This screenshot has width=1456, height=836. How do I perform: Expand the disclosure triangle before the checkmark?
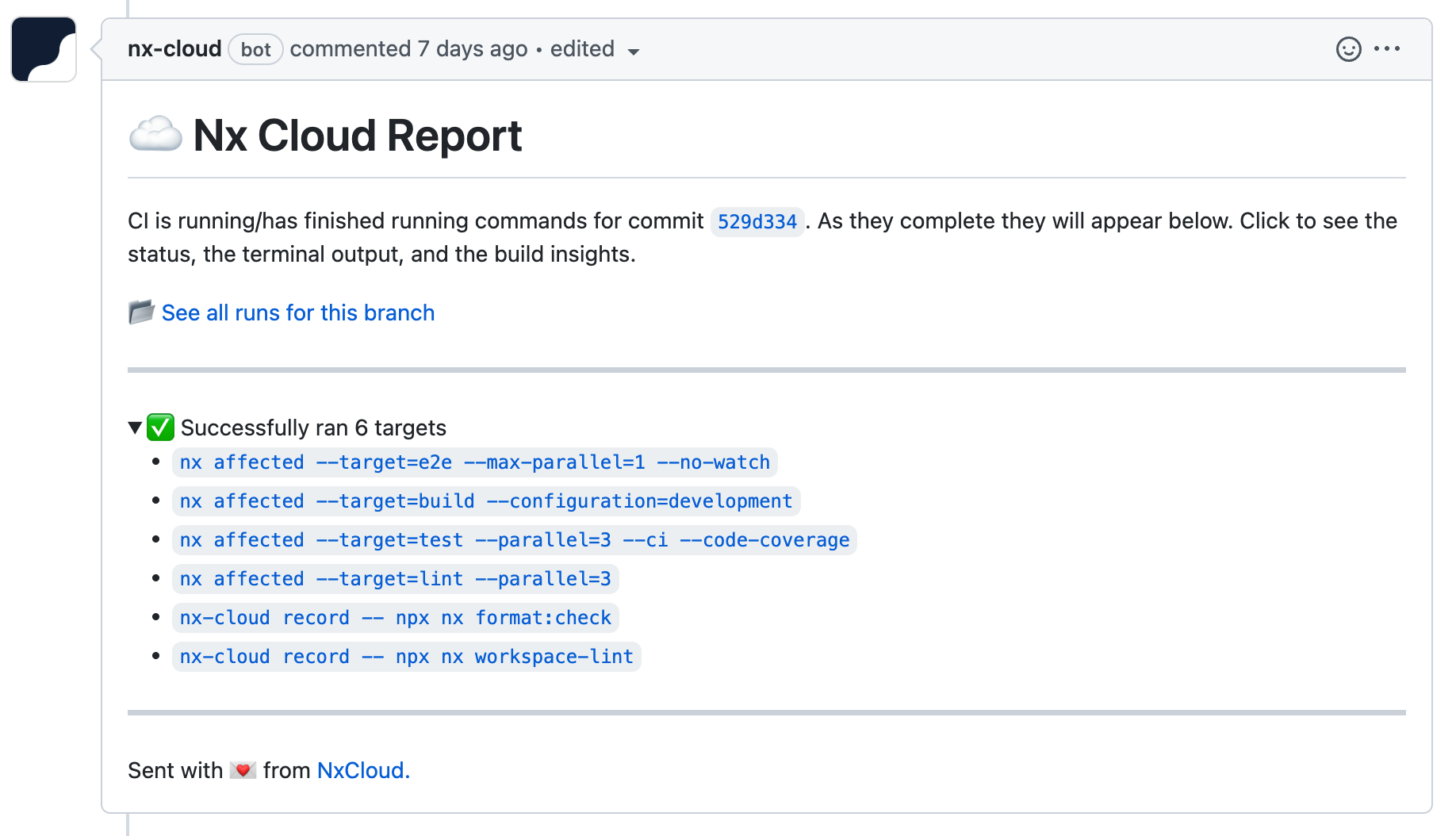134,427
